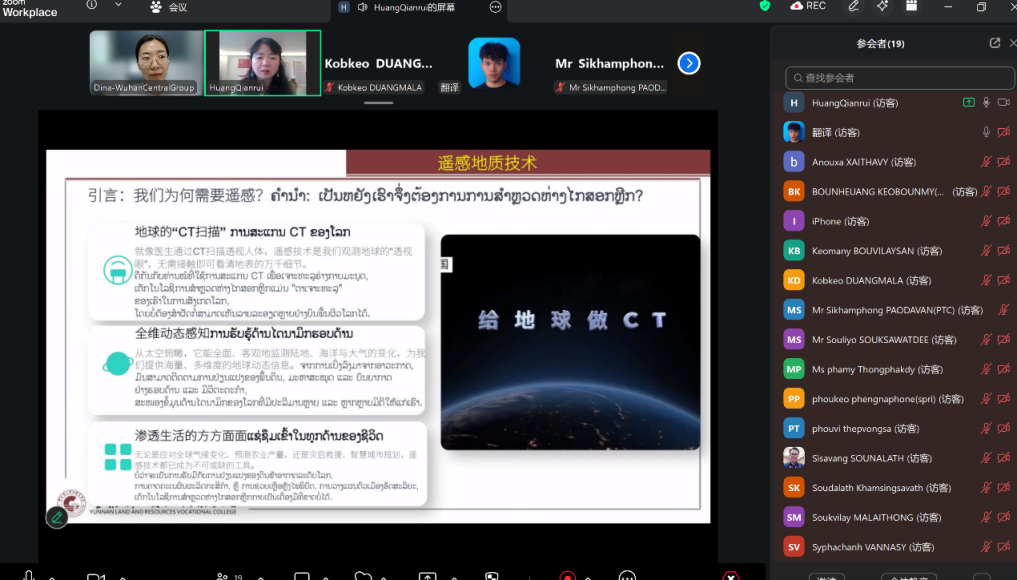Click the green security shield icon
The height and width of the screenshot is (580, 1017).
click(x=765, y=6)
